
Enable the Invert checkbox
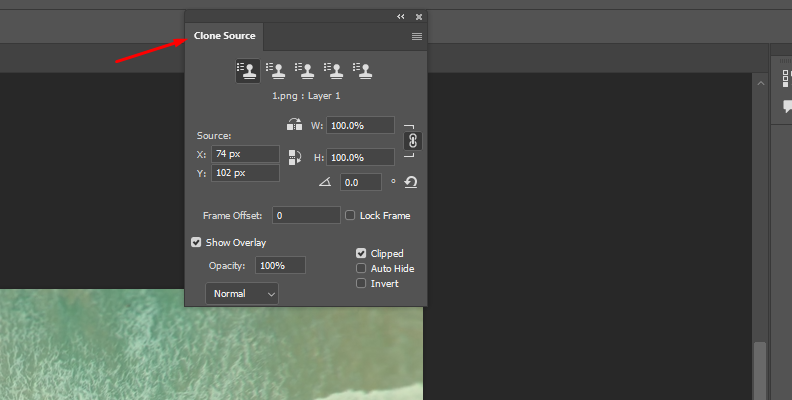361,283
